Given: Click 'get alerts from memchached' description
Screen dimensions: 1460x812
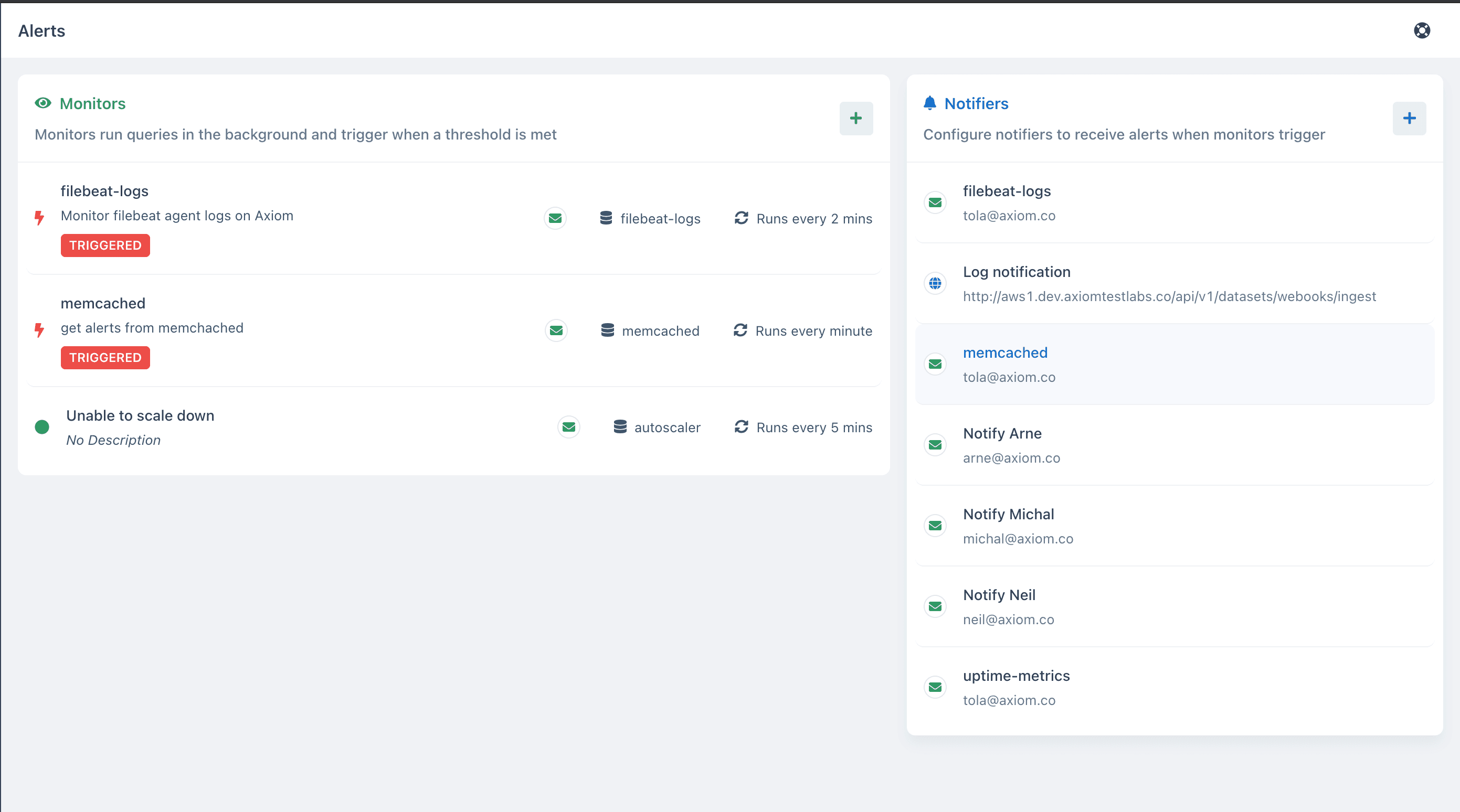Looking at the screenshot, I should click(x=152, y=328).
